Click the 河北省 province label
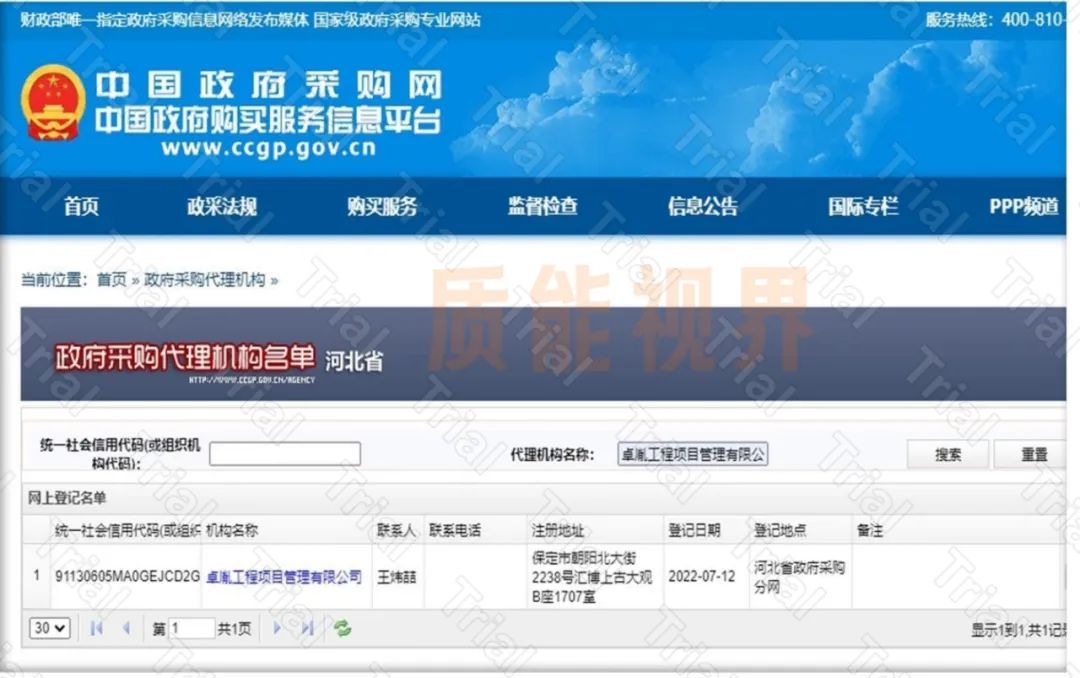1080x678 pixels. point(354,361)
